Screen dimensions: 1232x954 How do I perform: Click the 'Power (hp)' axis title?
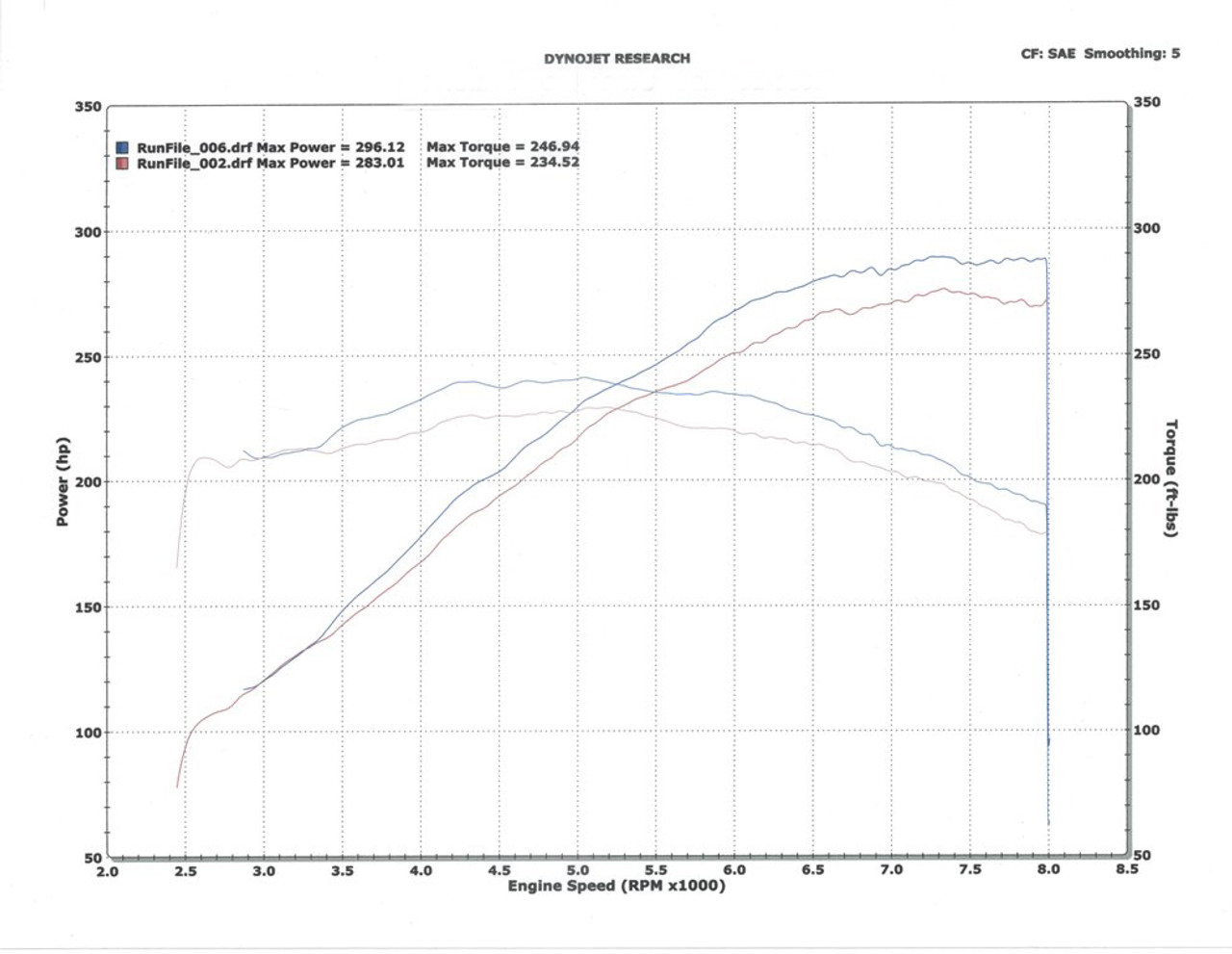coord(63,482)
